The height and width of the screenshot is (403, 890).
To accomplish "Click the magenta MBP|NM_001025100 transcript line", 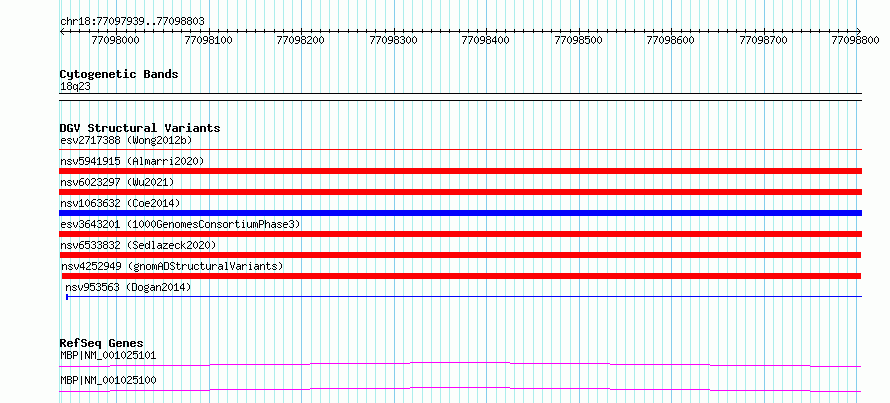I will [460, 389].
